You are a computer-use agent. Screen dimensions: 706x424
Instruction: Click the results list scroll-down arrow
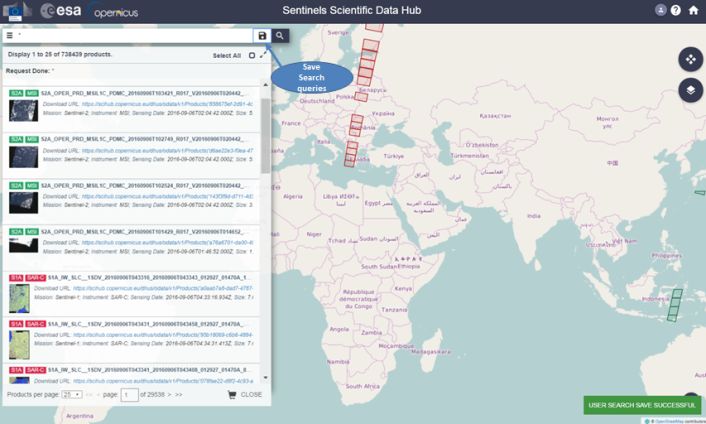pos(265,378)
